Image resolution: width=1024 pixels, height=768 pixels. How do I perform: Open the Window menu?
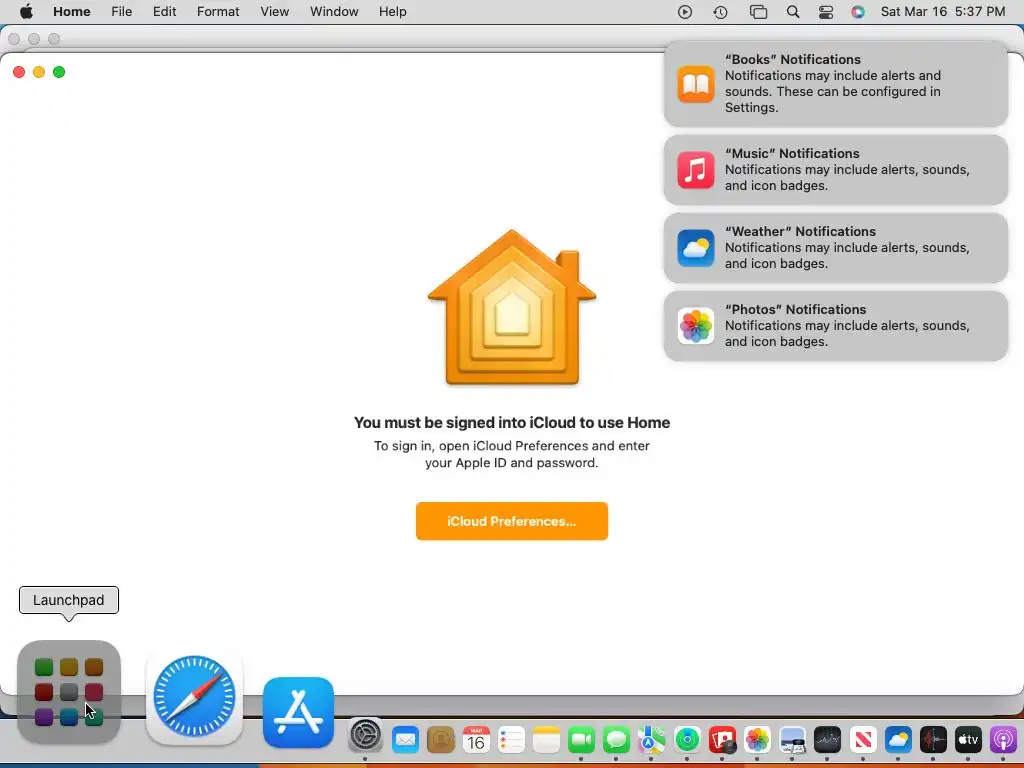(x=334, y=11)
